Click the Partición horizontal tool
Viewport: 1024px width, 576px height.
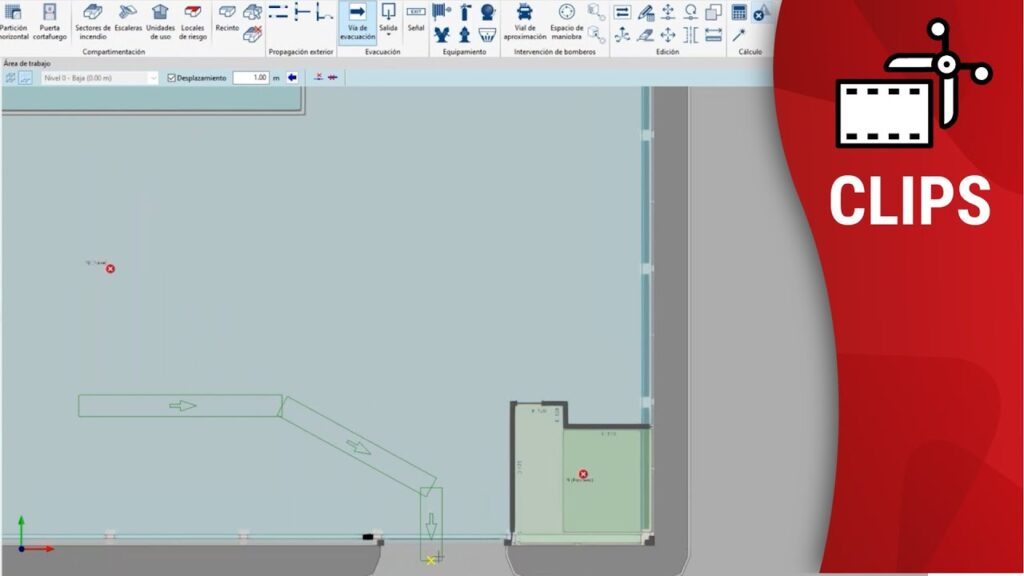coord(14,21)
